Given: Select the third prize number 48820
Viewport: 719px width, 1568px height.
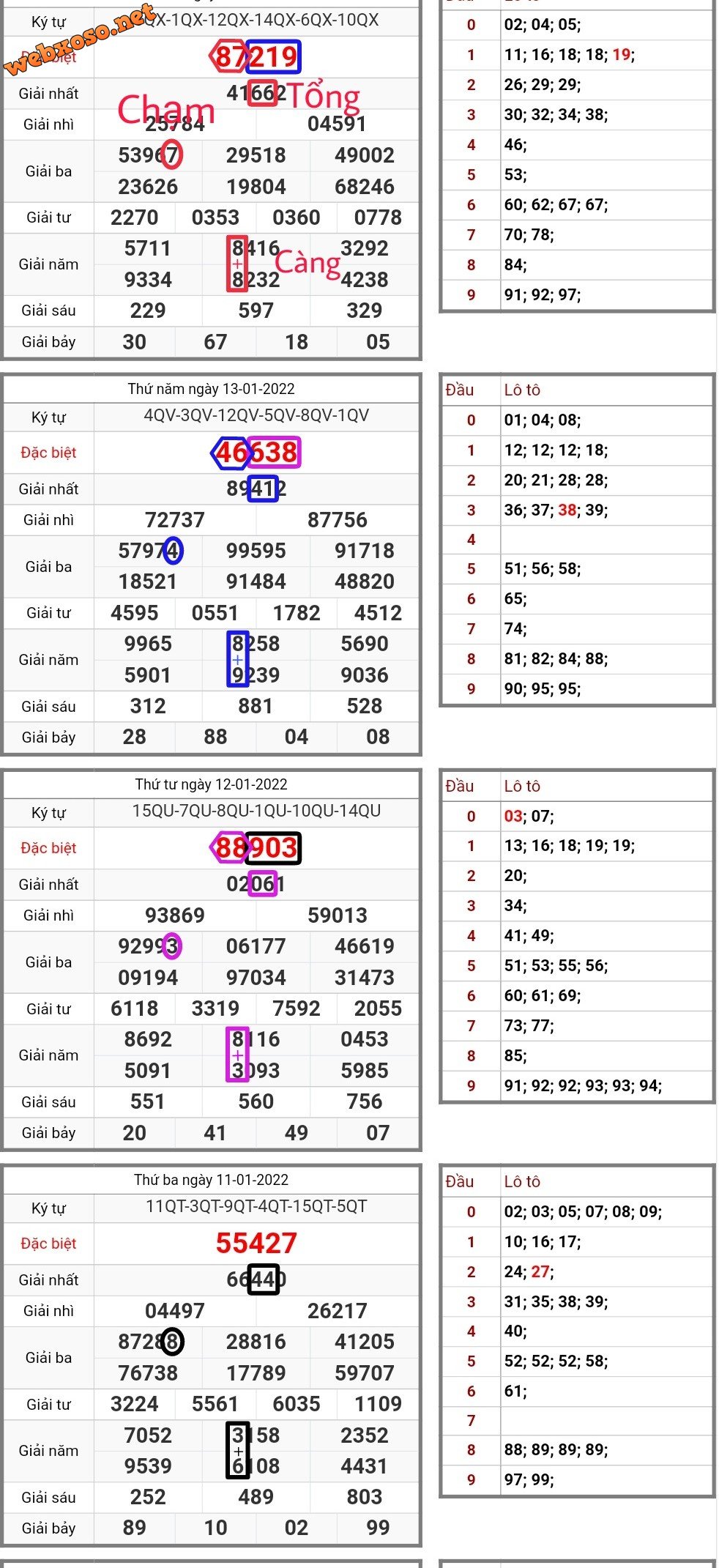Looking at the screenshot, I should 365,582.
